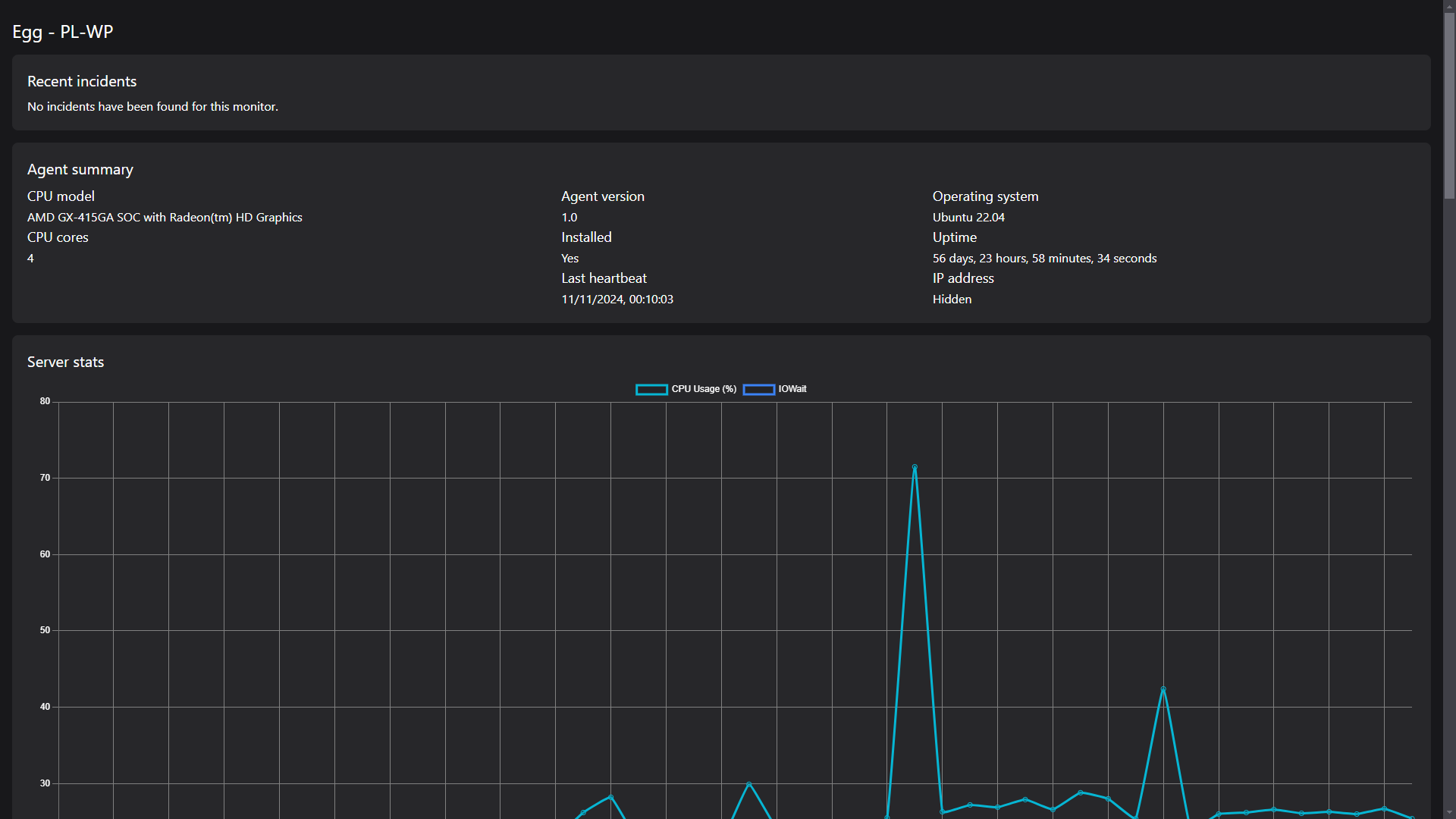
Task: Click the Recent incidents heading
Action: pyautogui.click(x=82, y=81)
